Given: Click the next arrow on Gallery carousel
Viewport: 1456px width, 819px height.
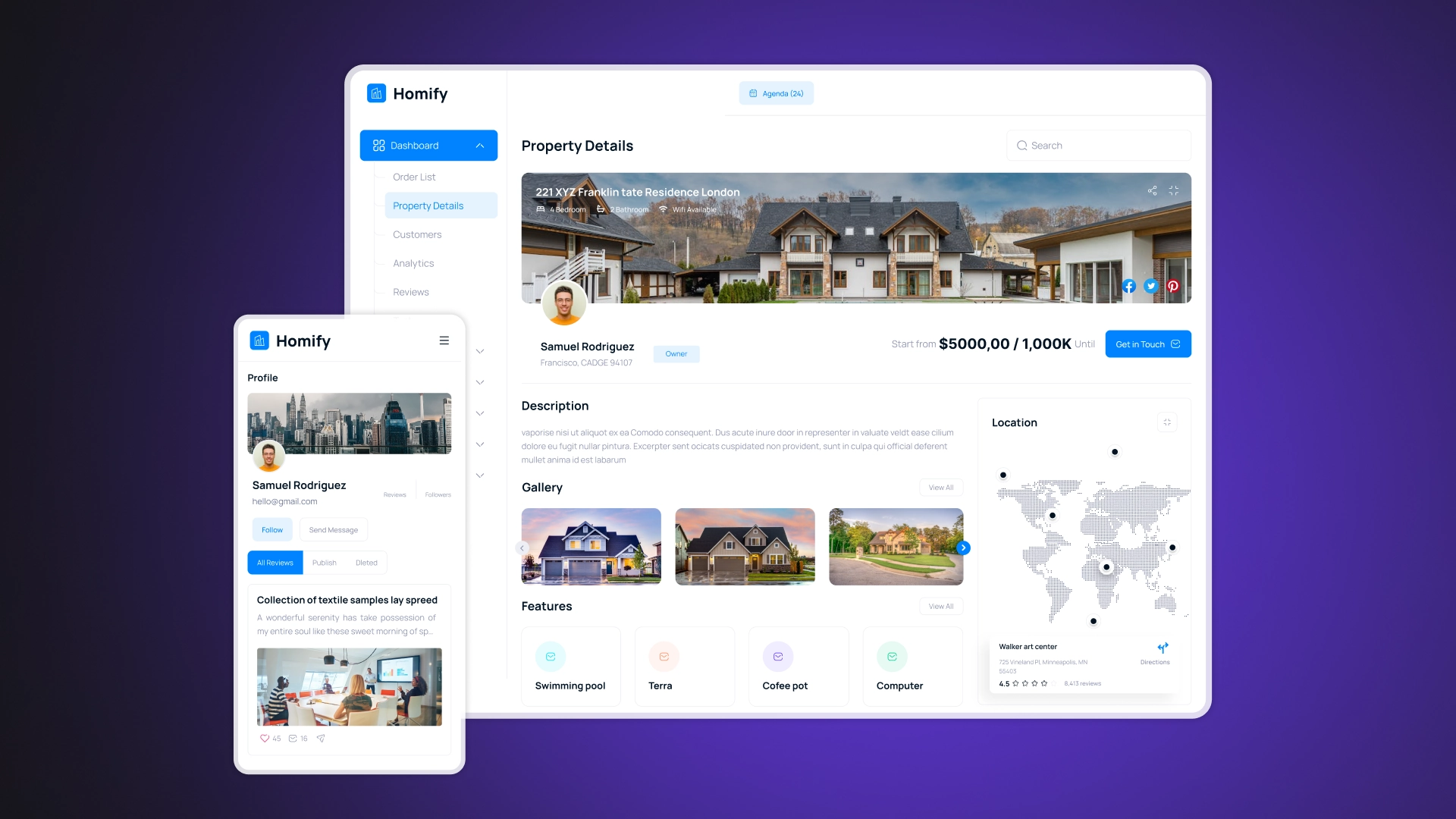Looking at the screenshot, I should click(963, 547).
